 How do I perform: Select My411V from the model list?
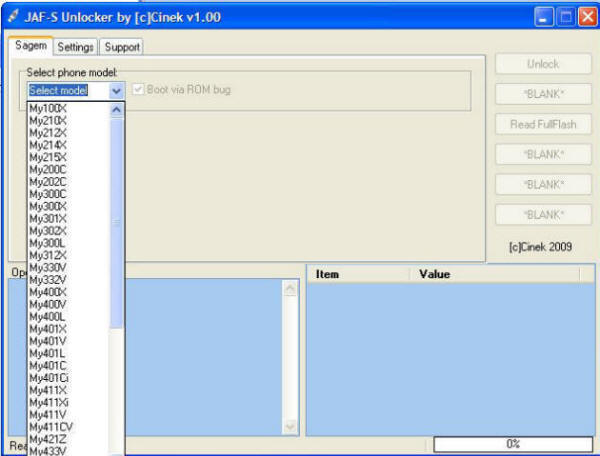(69, 415)
